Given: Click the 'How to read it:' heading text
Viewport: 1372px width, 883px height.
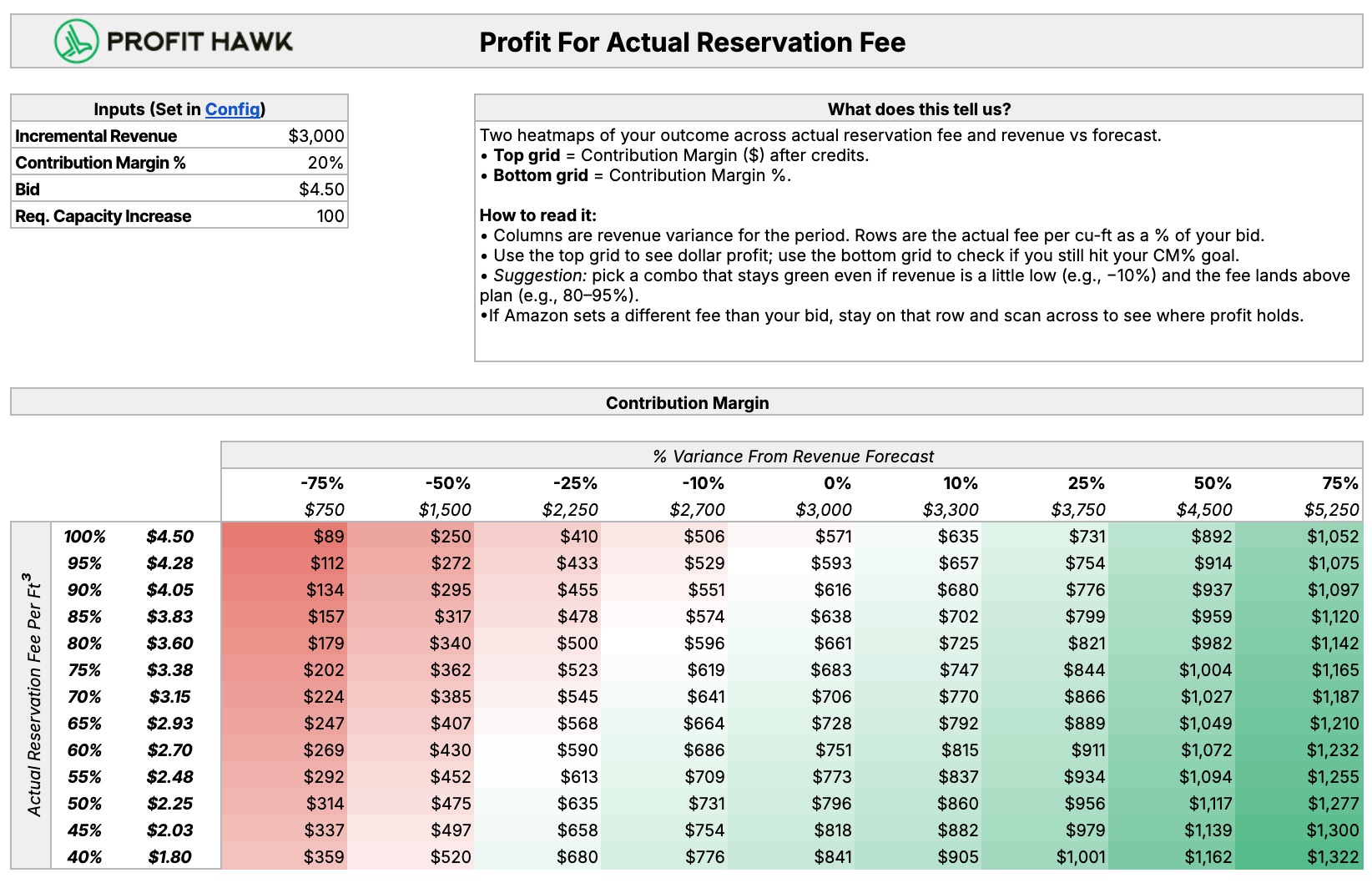Looking at the screenshot, I should tap(537, 215).
